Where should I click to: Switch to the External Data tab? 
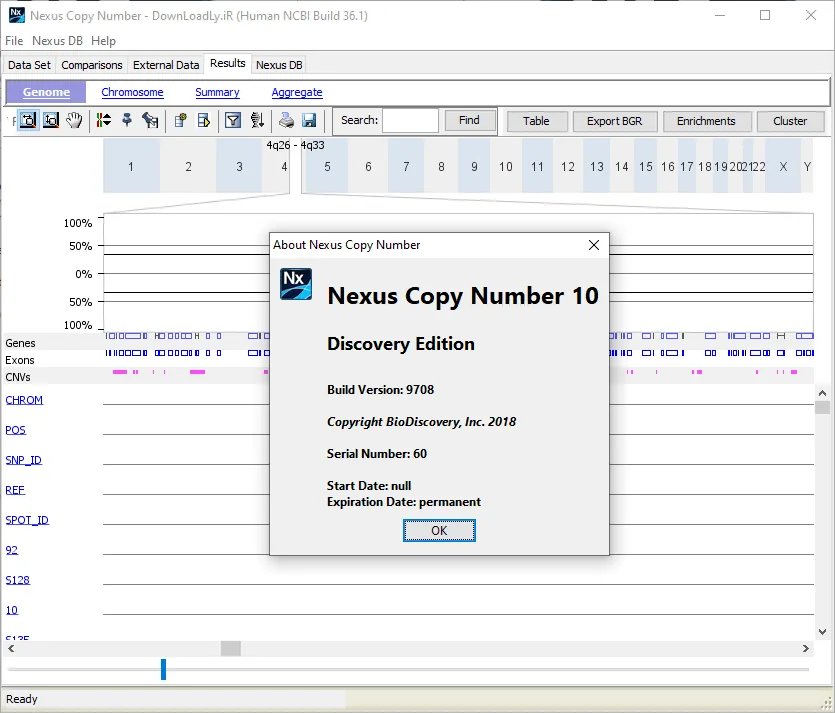(166, 65)
